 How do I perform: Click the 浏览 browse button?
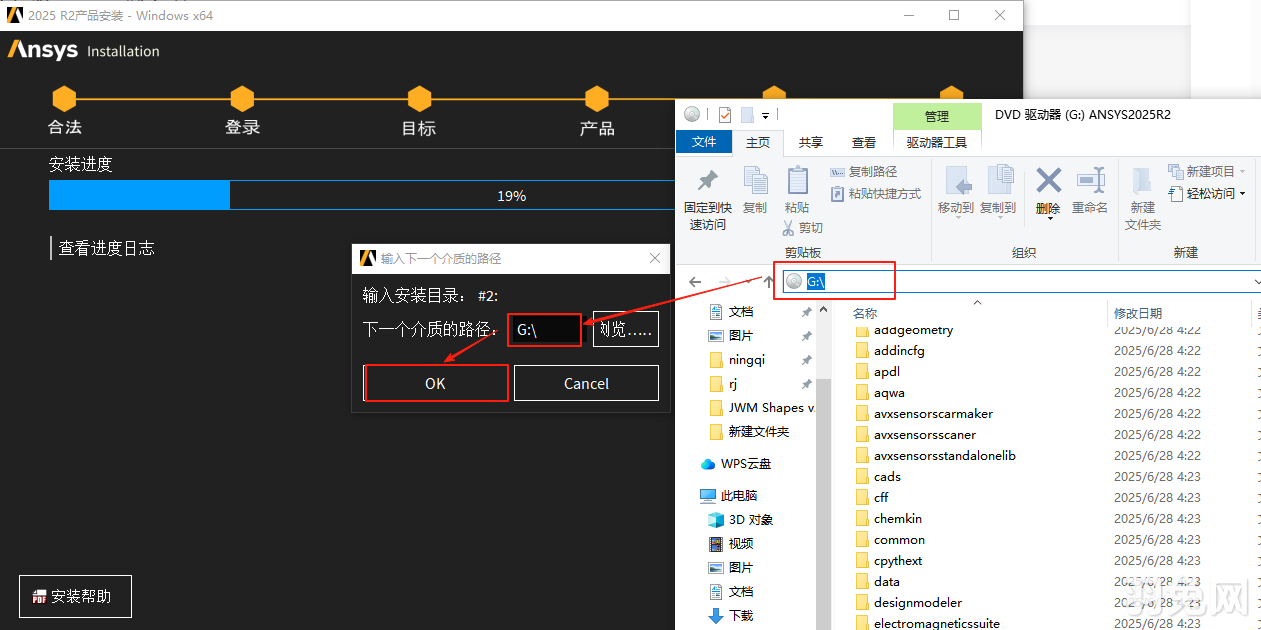click(625, 328)
